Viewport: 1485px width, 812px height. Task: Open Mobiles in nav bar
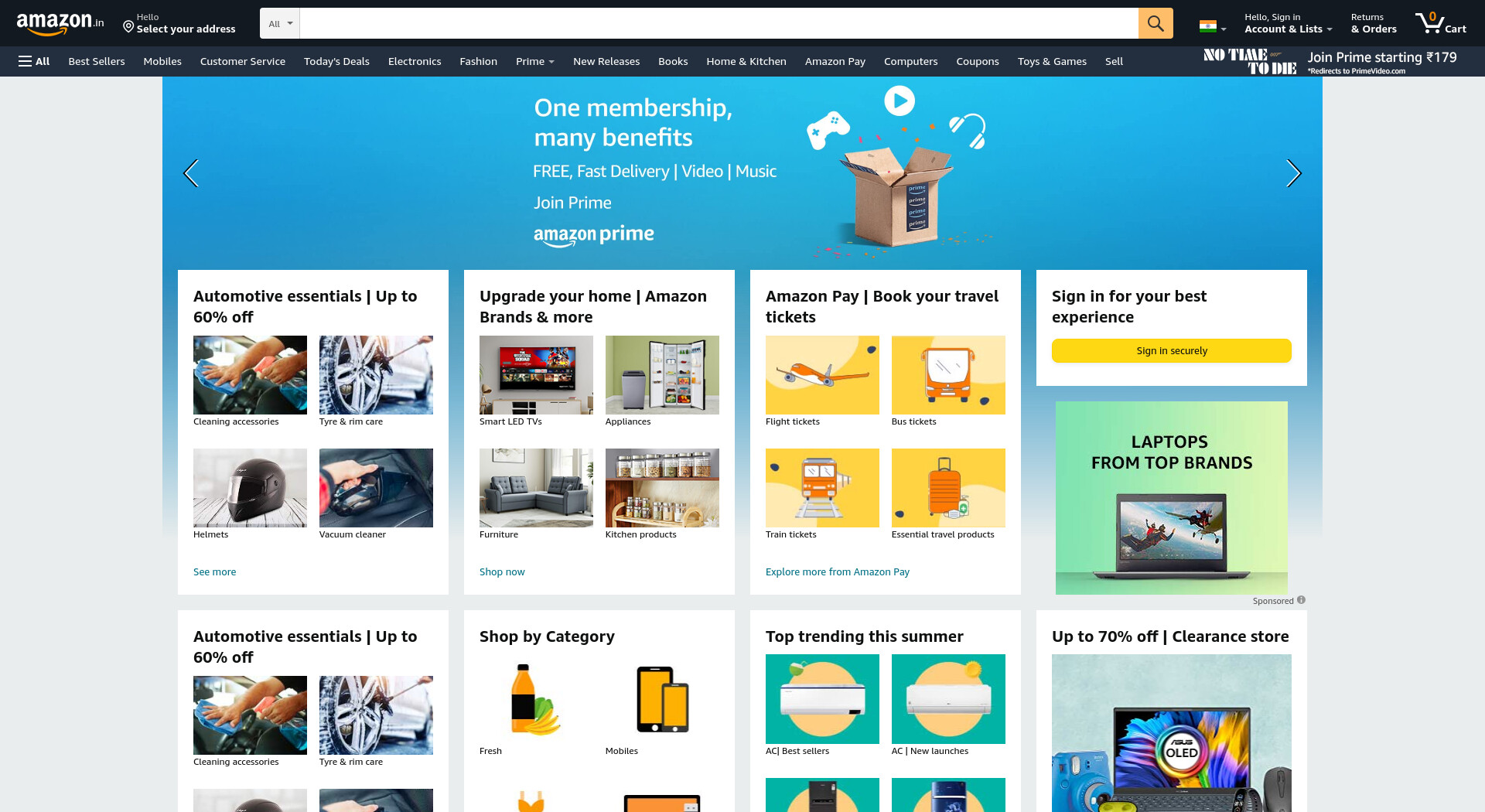pyautogui.click(x=162, y=61)
